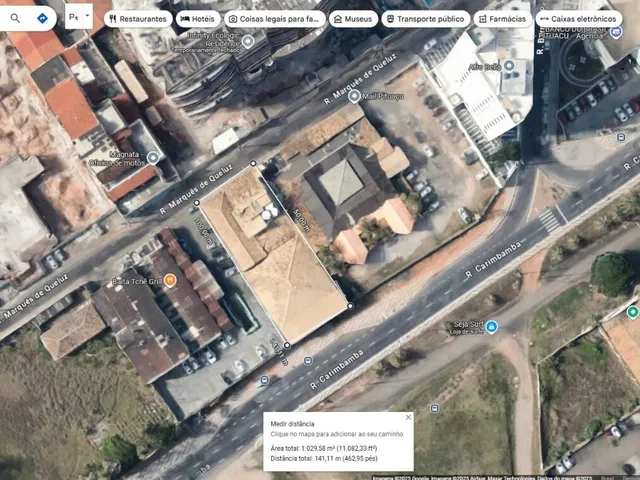Screen dimensions: 640x480
Task: Show Transporte público places
Action: (x=426, y=19)
